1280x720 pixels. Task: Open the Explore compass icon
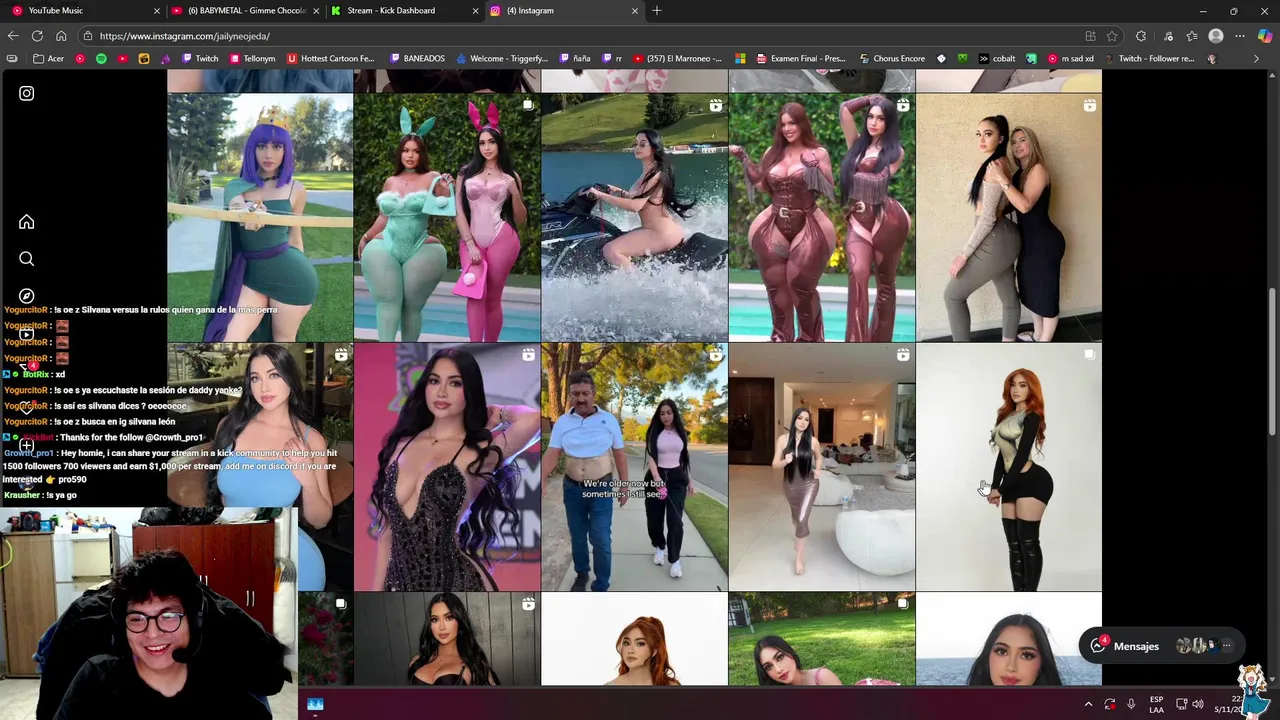tap(26, 296)
